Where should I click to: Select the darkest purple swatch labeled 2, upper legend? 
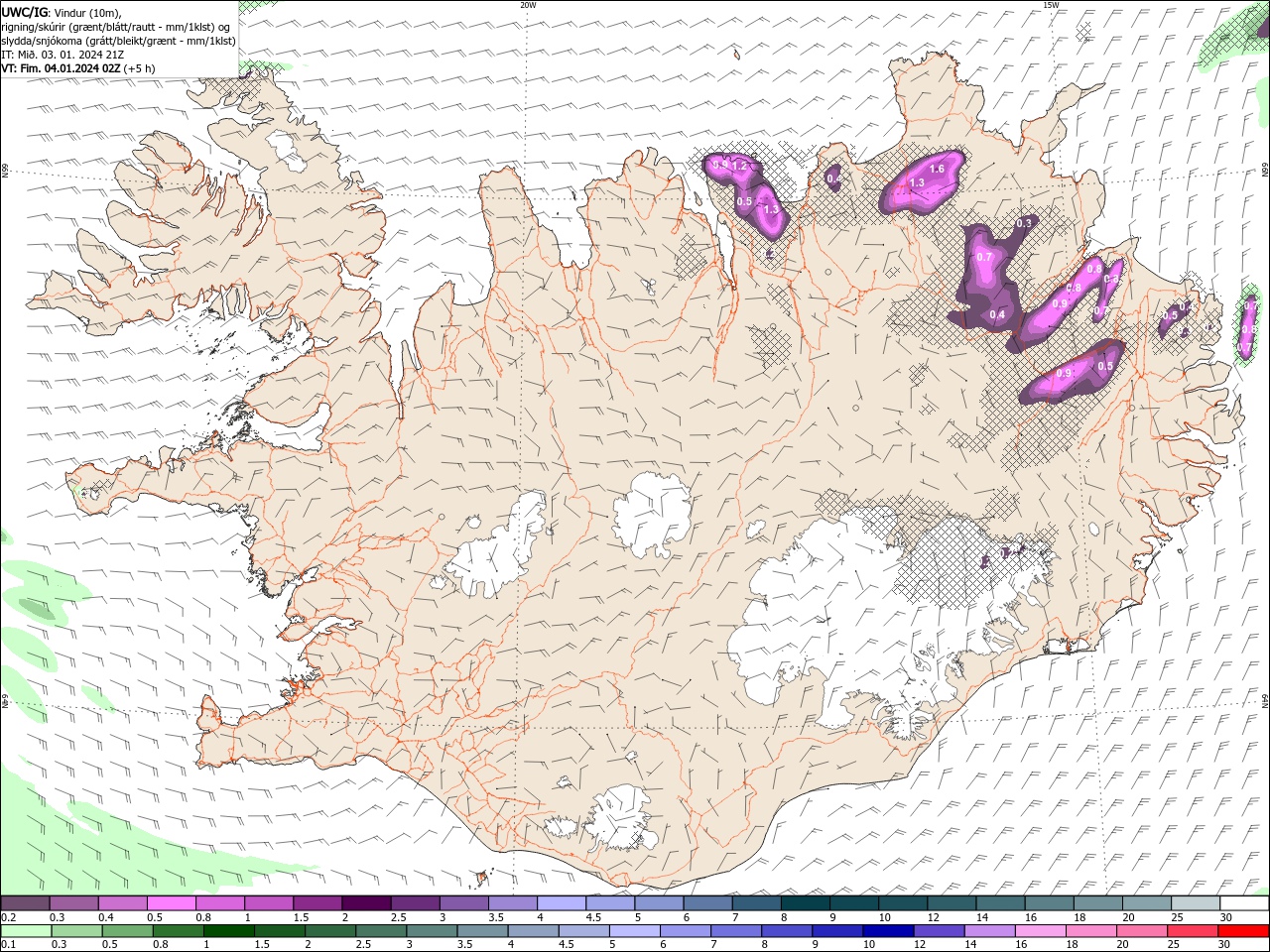(366, 902)
